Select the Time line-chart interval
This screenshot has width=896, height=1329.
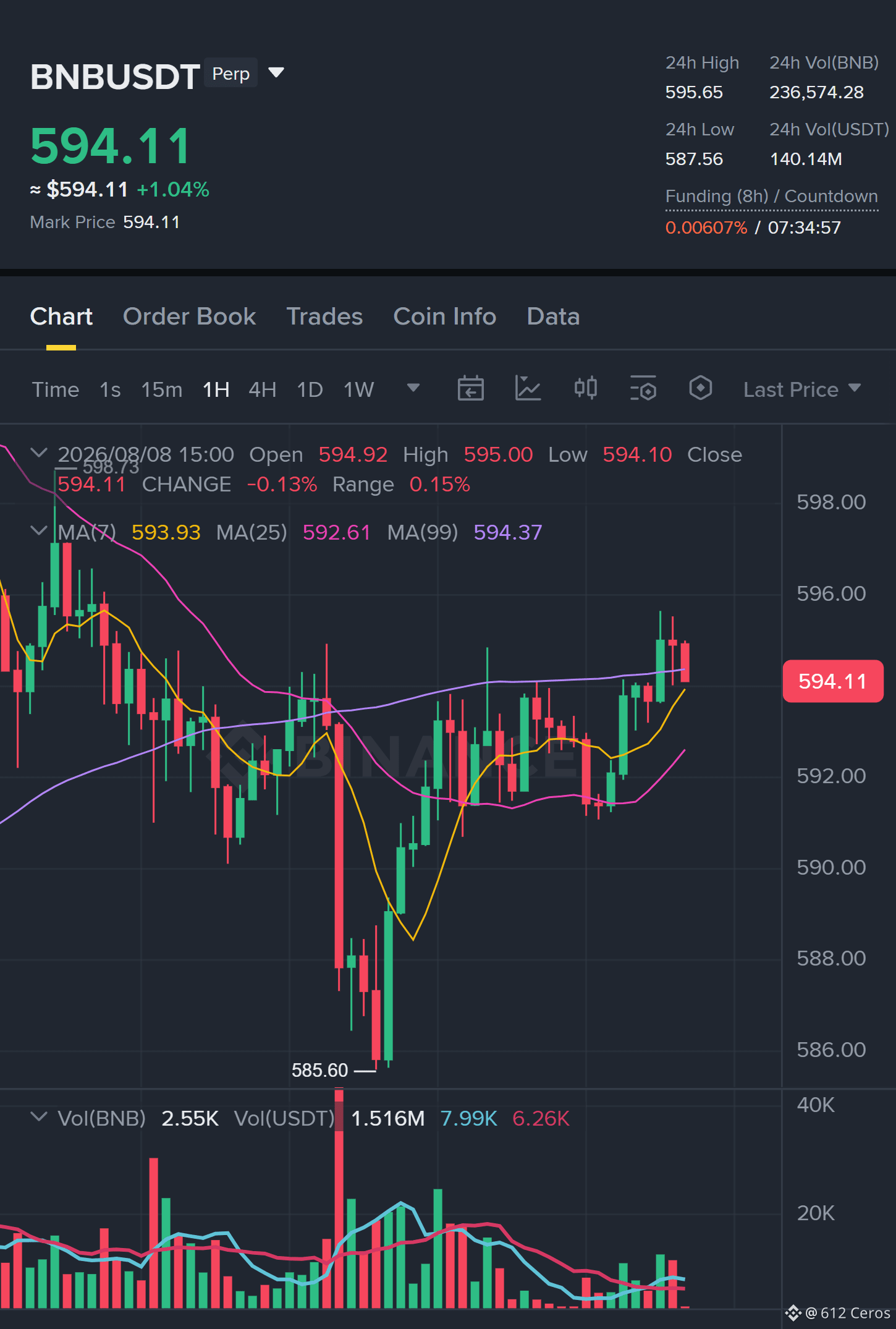(56, 389)
